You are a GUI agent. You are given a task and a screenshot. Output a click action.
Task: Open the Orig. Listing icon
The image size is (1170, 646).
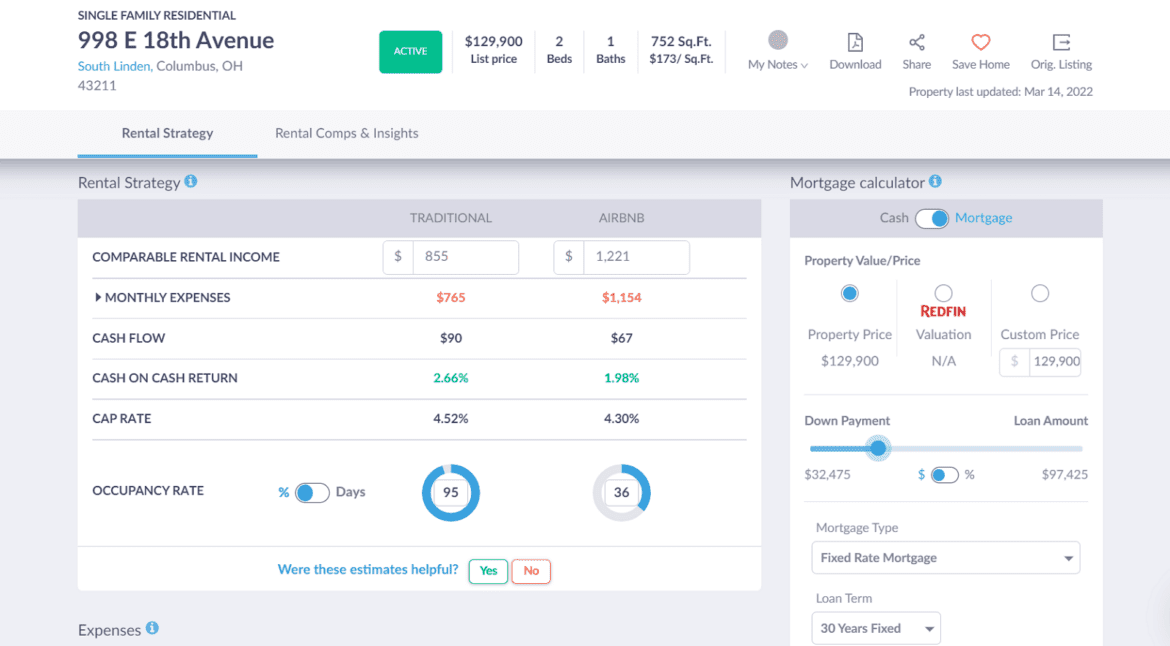[1061, 42]
